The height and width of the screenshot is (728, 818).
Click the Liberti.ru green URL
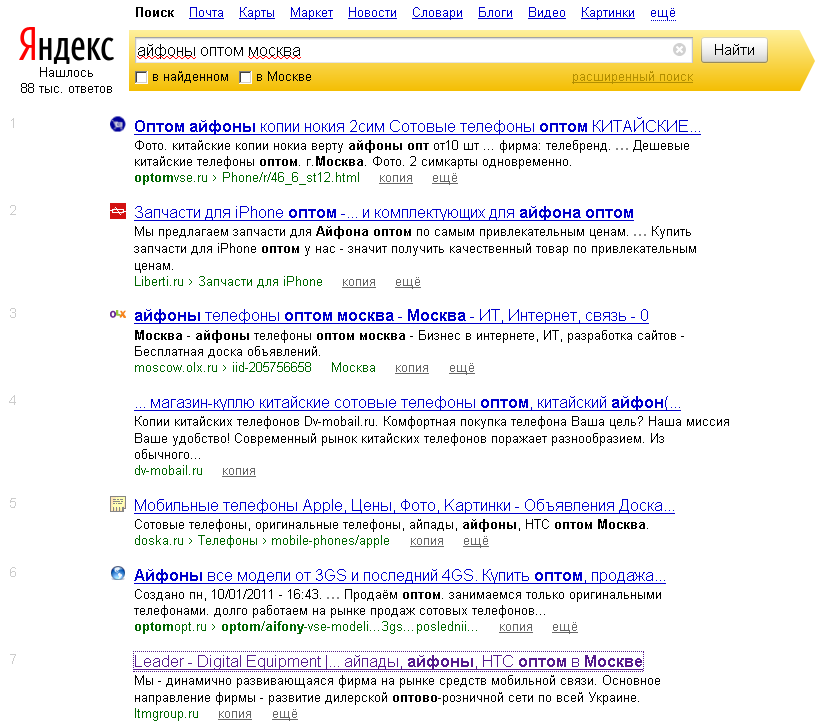pos(159,282)
